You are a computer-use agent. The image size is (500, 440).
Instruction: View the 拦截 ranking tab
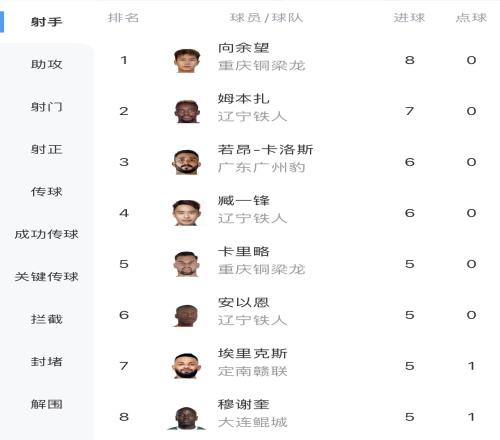(x=47, y=319)
